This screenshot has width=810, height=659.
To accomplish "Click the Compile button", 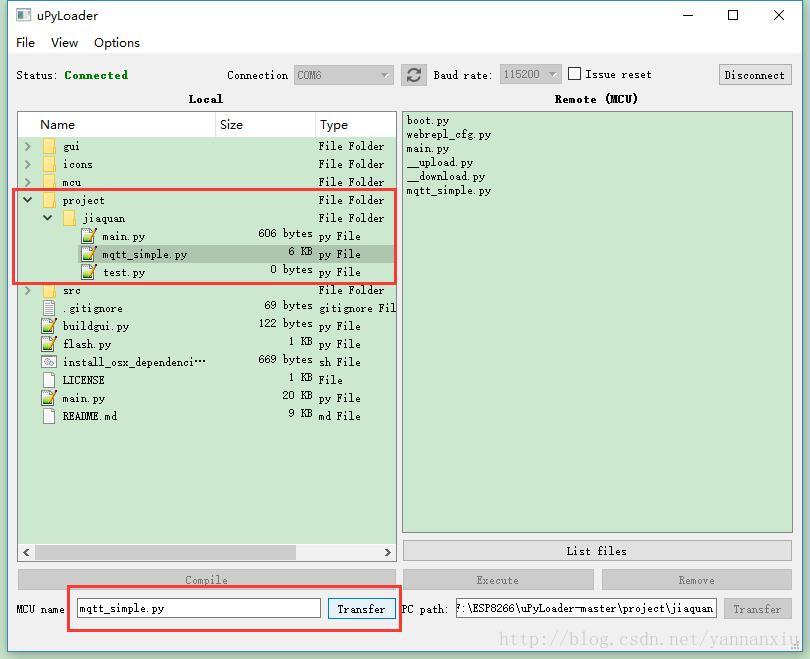I will 207,580.
